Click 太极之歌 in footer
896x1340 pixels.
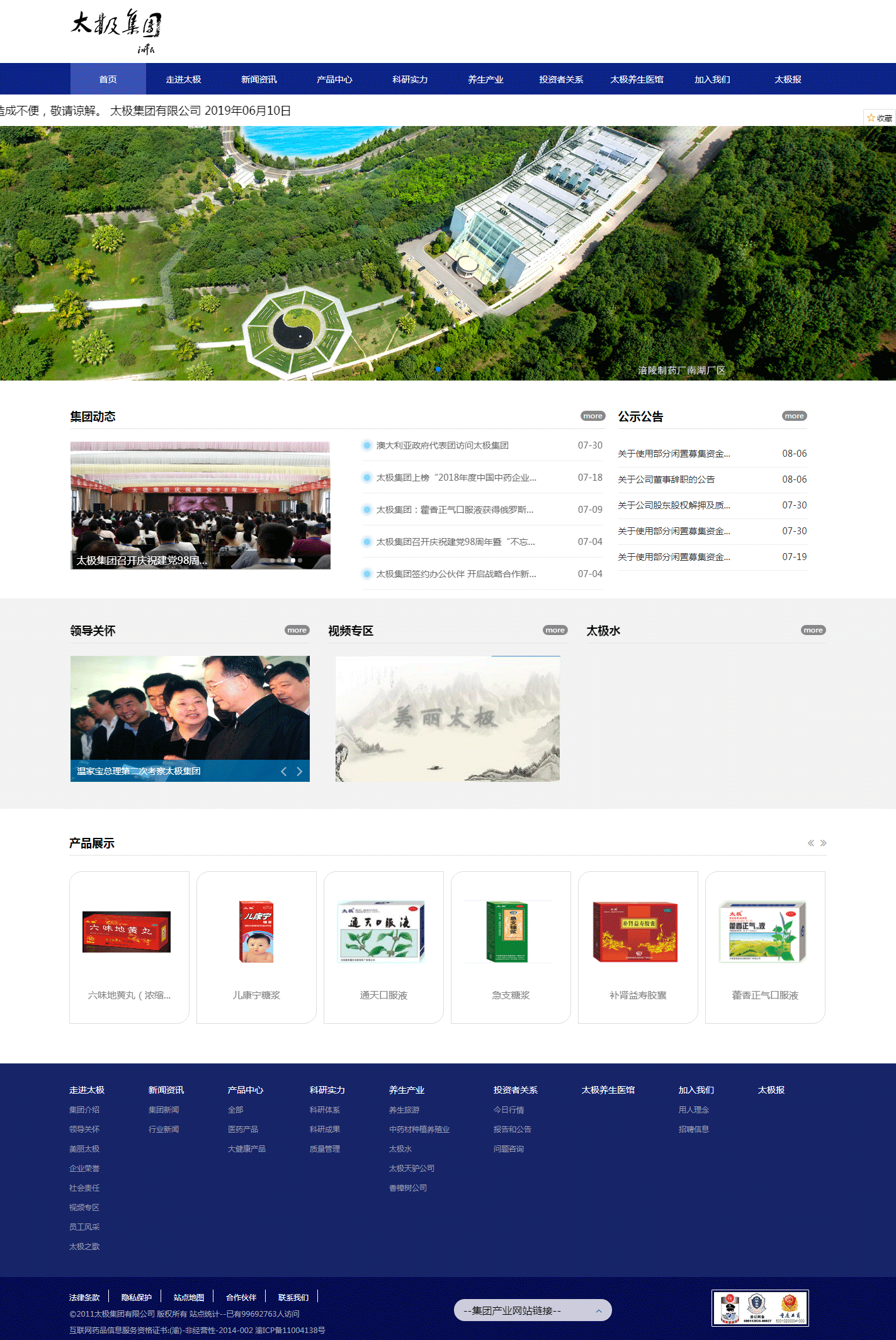coord(84,1246)
